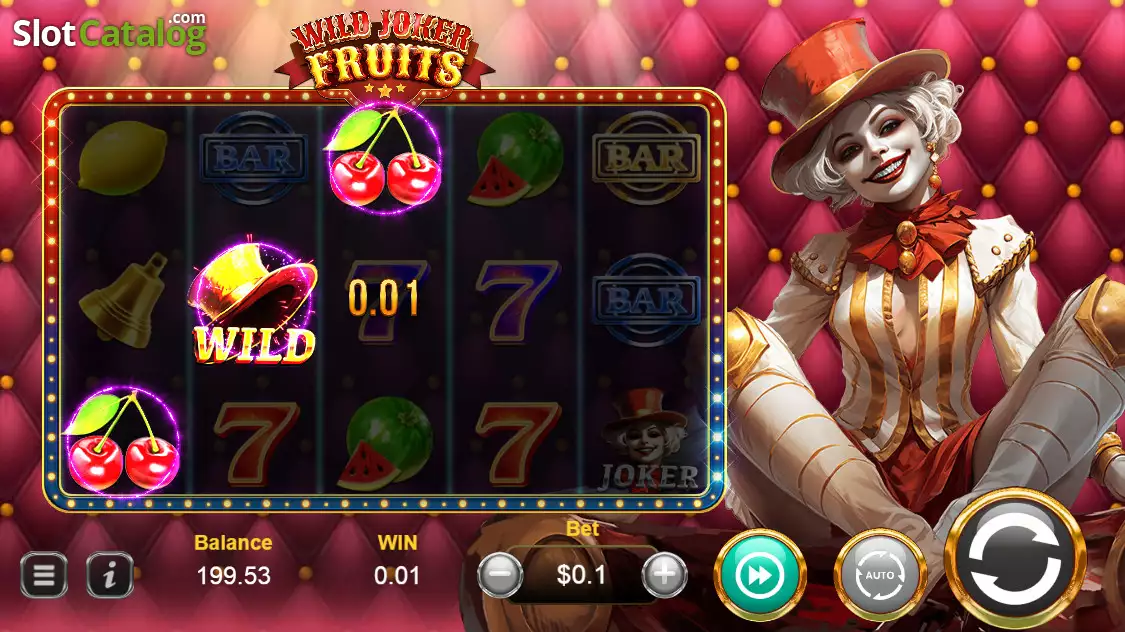Screen dimensions: 1125x632
Task: Toggle the AUTO spin button
Action: point(880,575)
